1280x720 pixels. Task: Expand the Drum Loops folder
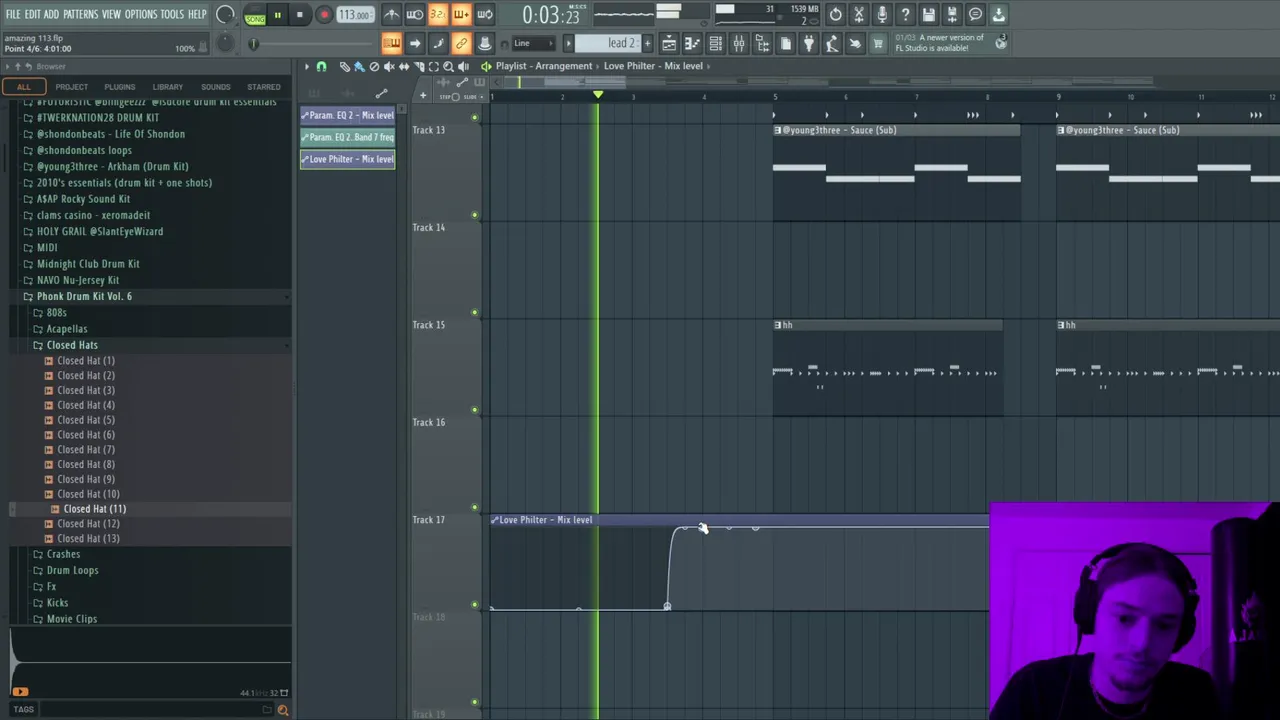(x=72, y=570)
